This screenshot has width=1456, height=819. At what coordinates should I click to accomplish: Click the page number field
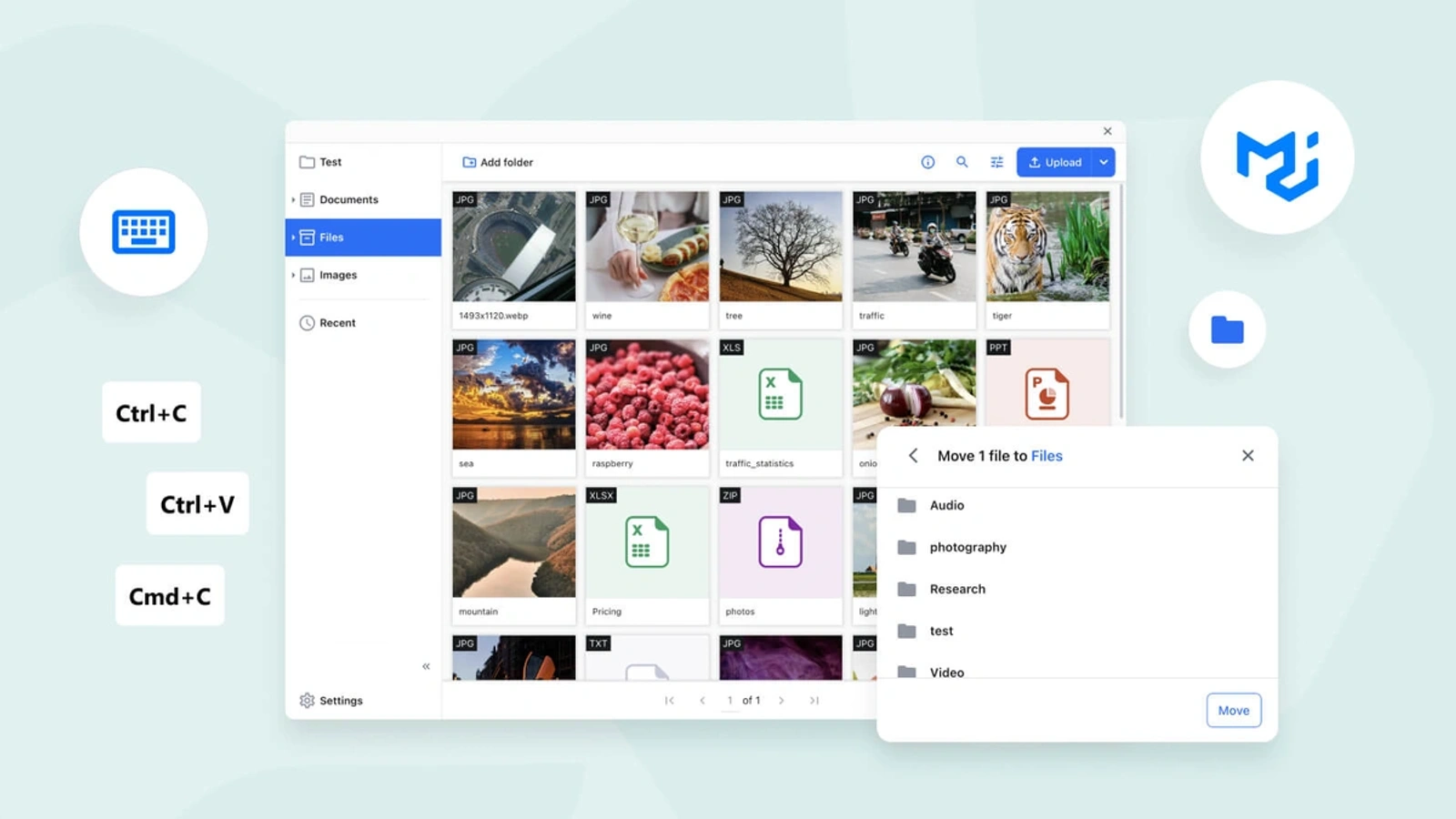(x=730, y=701)
